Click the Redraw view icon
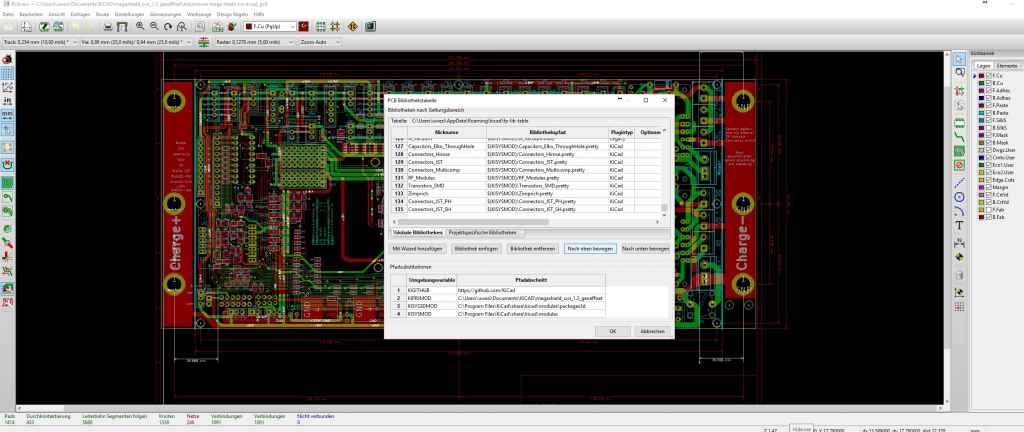Screen dimensions: 1024x432 pos(168,27)
